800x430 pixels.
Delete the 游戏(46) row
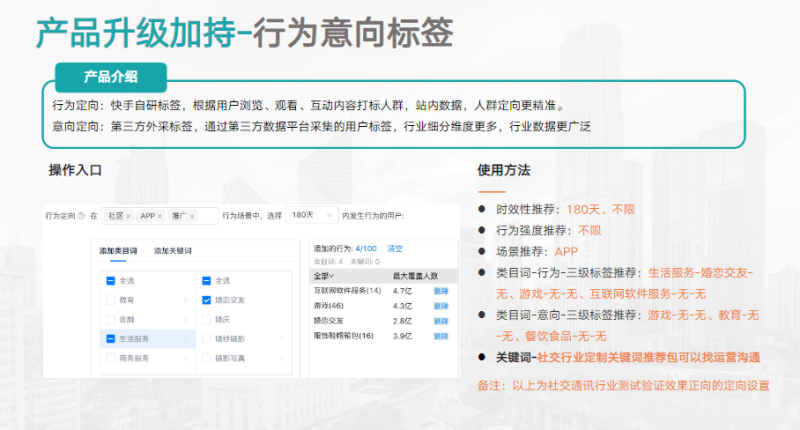click(441, 306)
